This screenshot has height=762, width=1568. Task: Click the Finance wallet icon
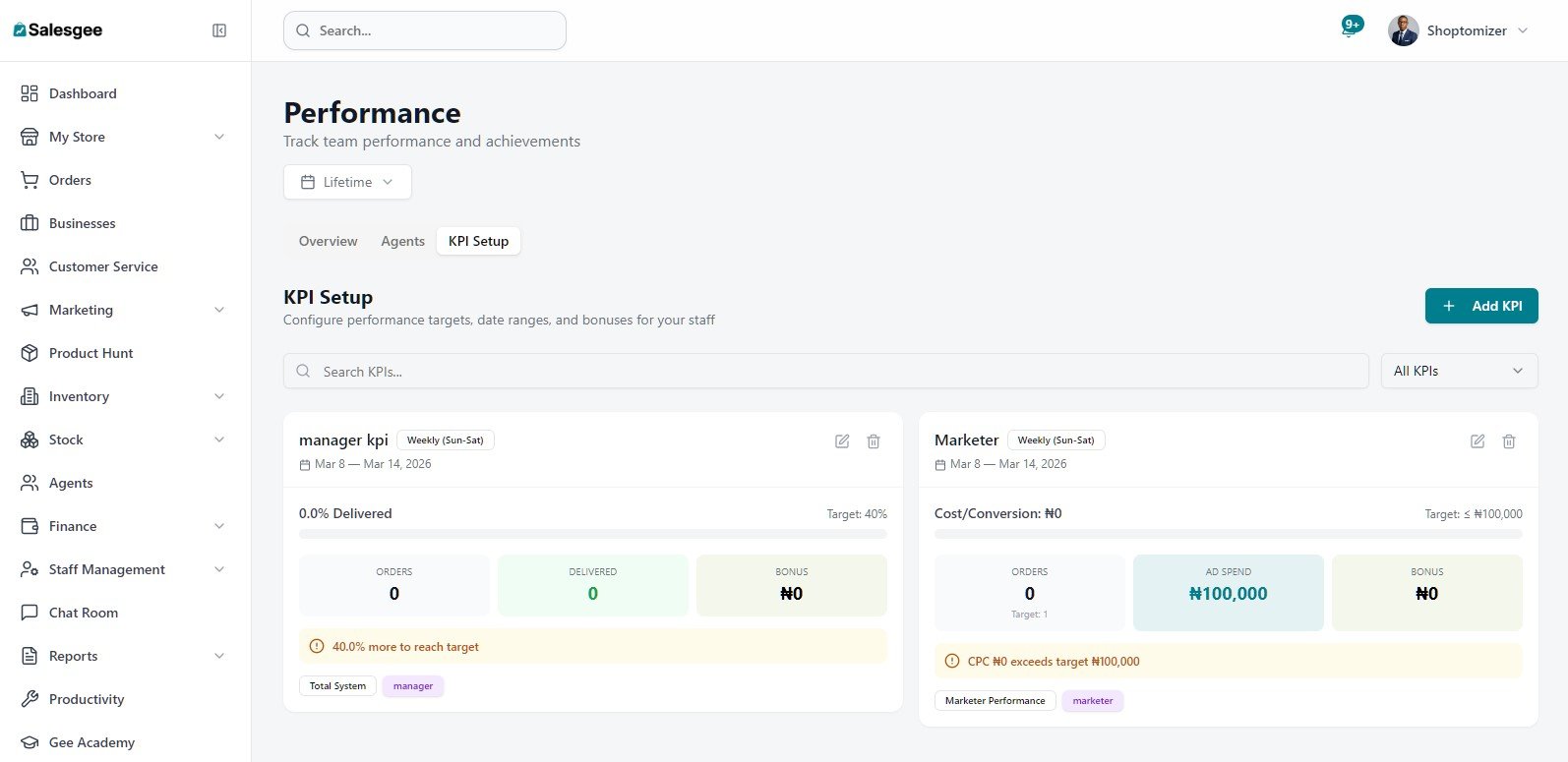[30, 526]
